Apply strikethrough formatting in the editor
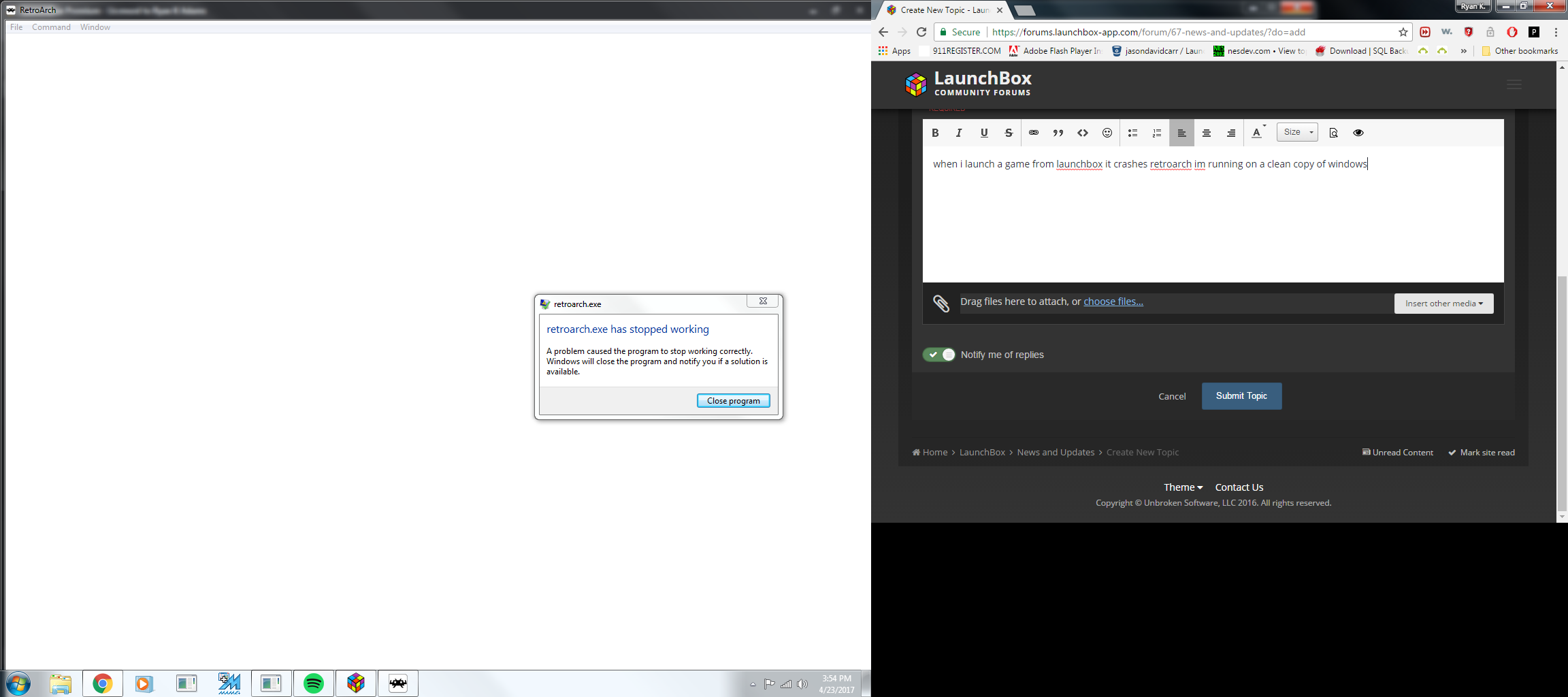Screen dimensions: 1568x697 [x=1009, y=133]
